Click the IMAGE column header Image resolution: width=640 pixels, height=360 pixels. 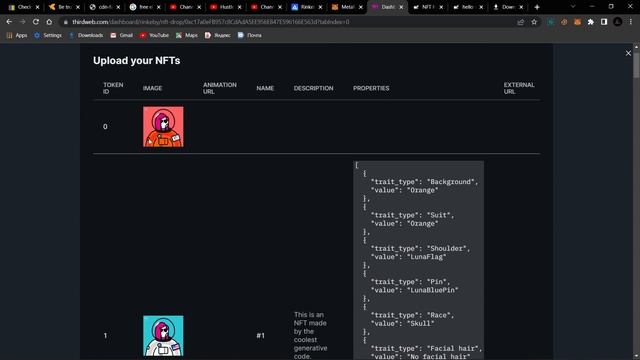click(152, 88)
